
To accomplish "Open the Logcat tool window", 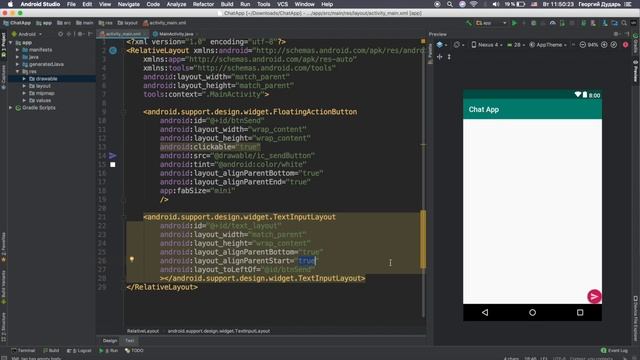I will coord(80,351).
